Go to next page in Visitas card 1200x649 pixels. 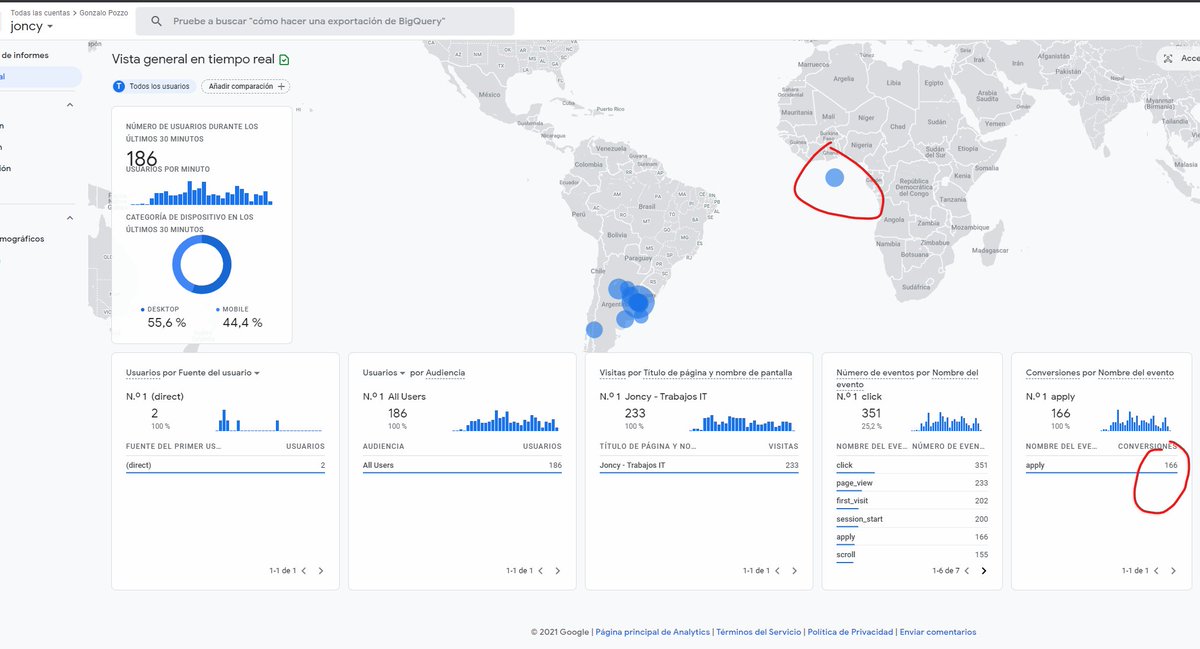pyautogui.click(x=794, y=571)
